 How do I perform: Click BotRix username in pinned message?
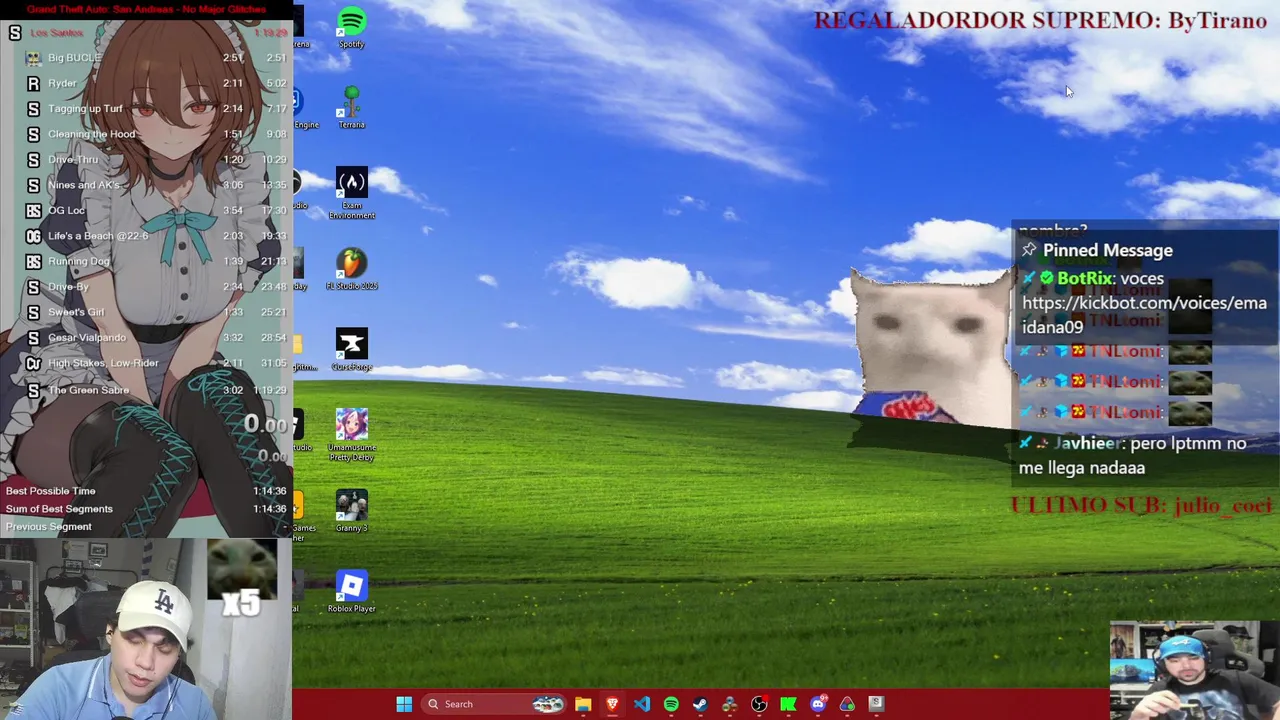click(x=1085, y=278)
